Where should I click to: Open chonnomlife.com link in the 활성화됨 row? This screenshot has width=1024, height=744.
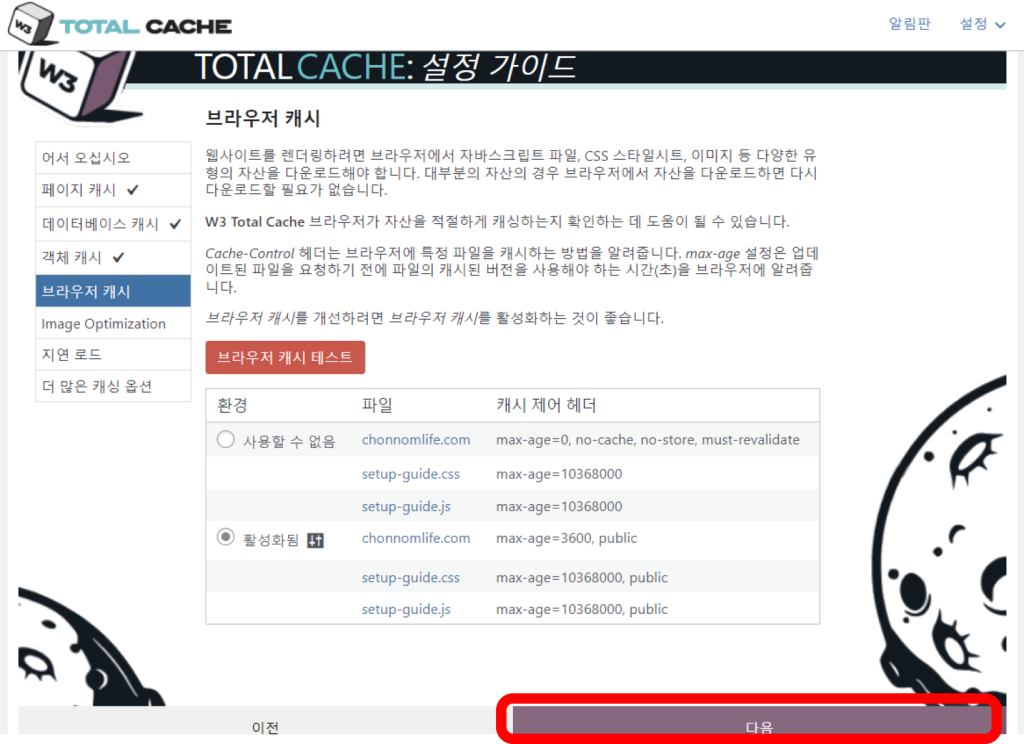point(416,538)
